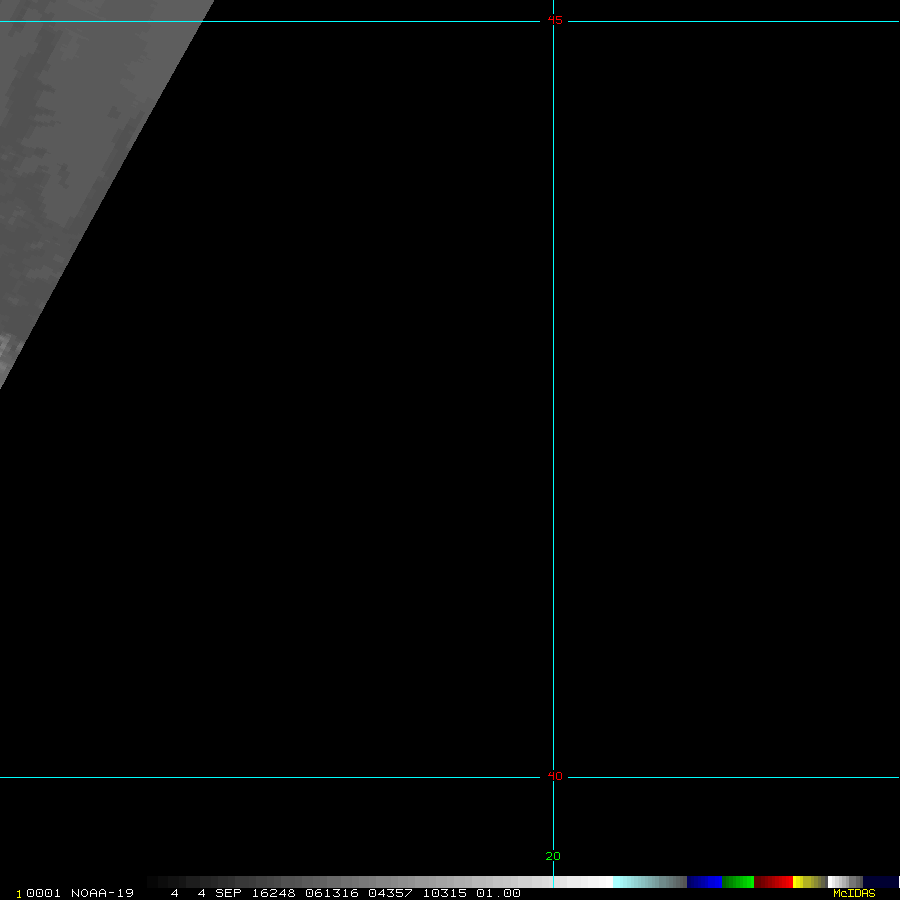Click the SEP date text in status line

(x=230, y=893)
